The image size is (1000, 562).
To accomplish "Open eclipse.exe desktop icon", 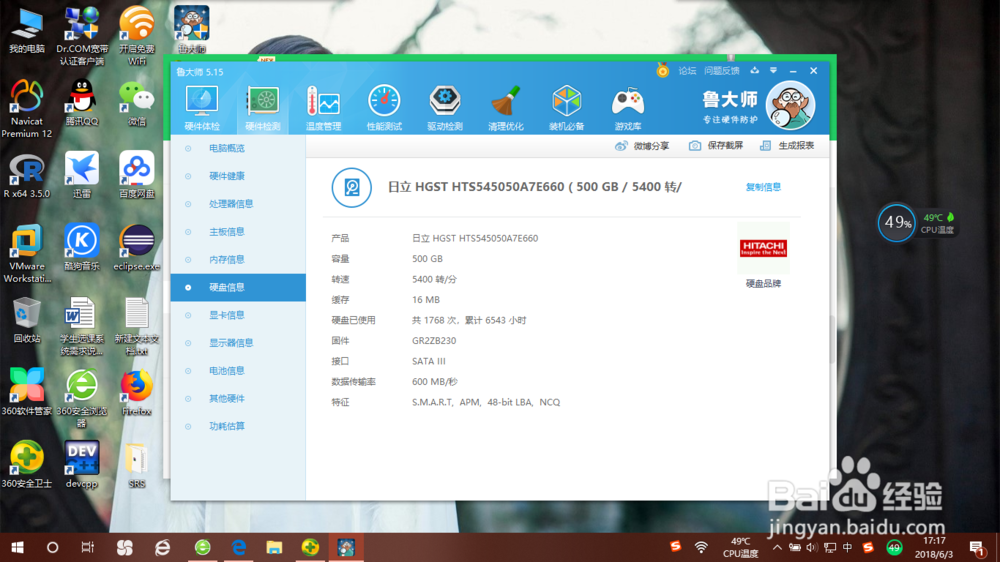I will tap(136, 248).
